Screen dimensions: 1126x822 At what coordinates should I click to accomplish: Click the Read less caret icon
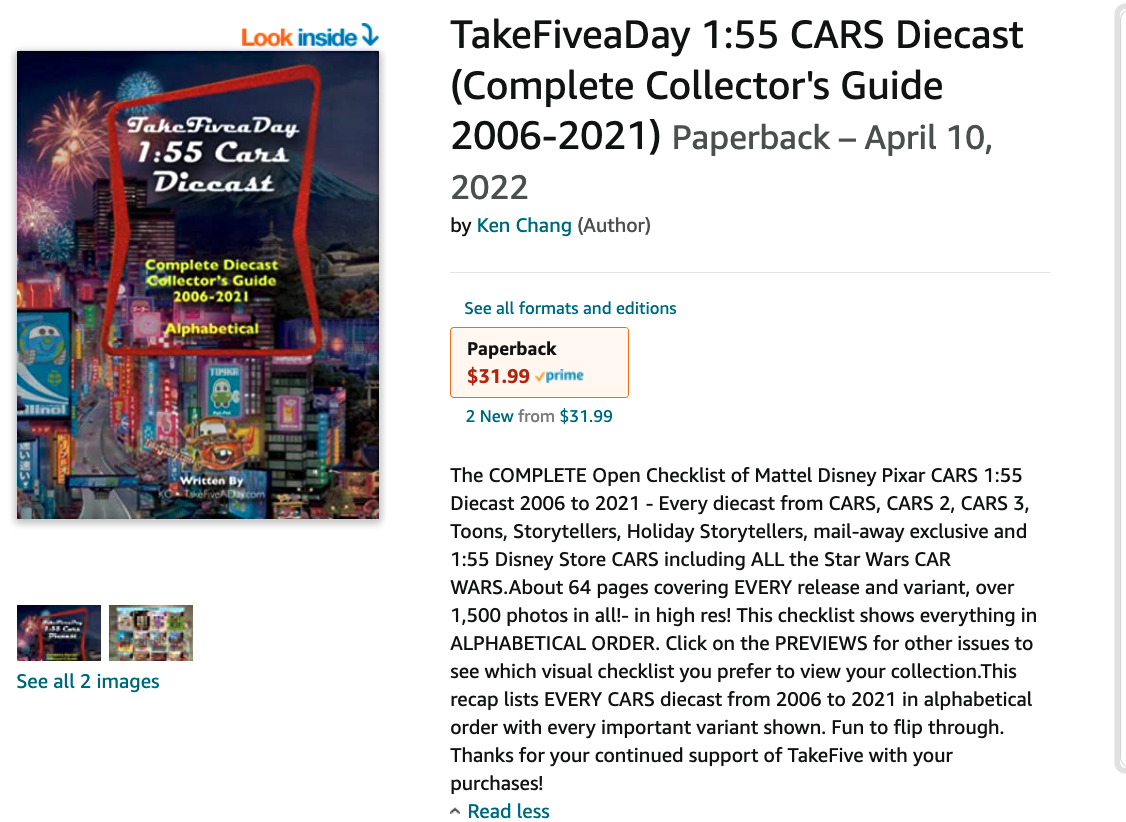455,811
